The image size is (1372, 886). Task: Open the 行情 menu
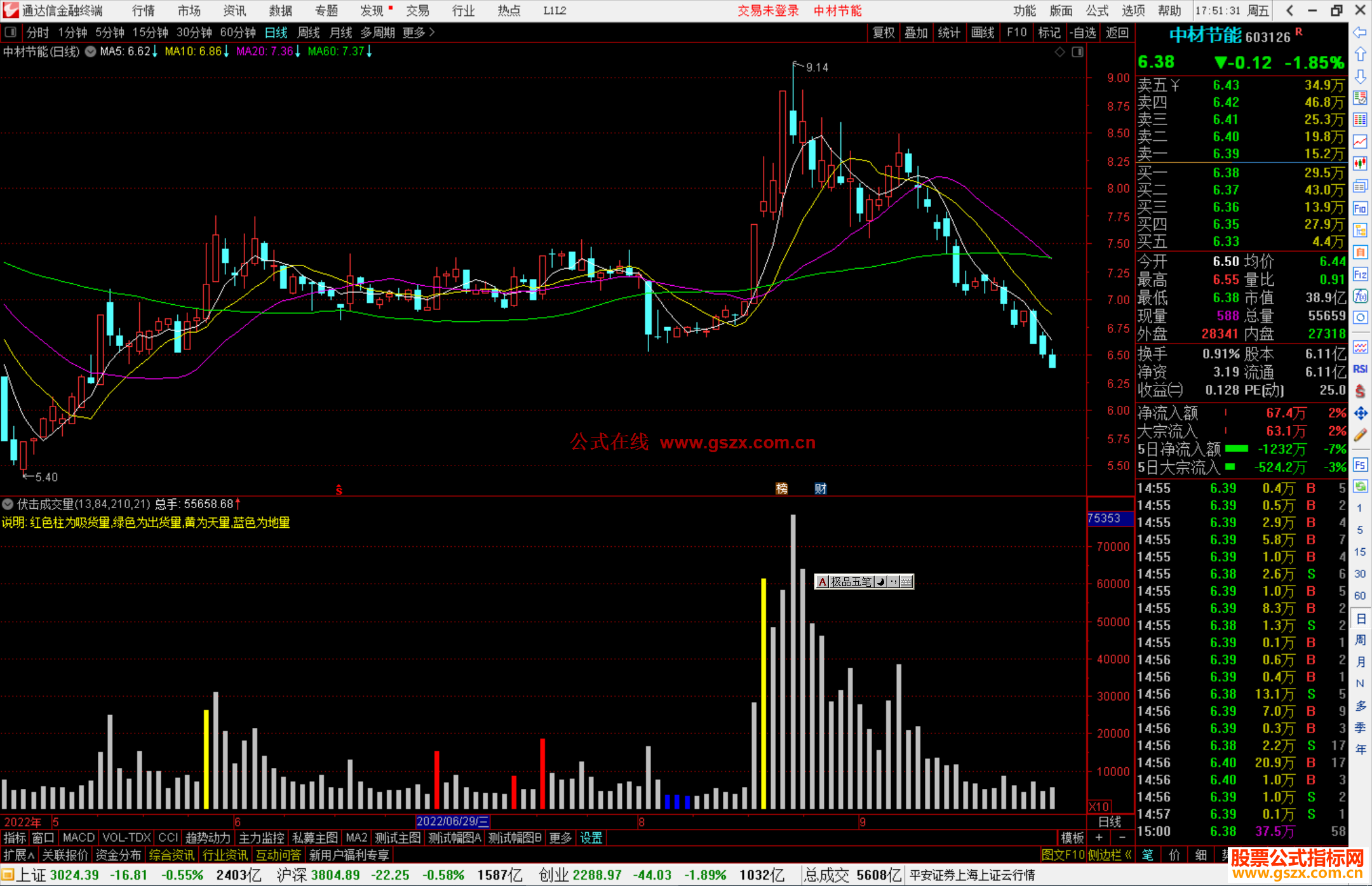144,10
